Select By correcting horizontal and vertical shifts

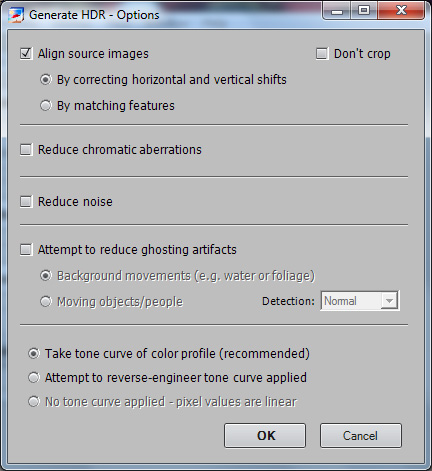point(46,80)
